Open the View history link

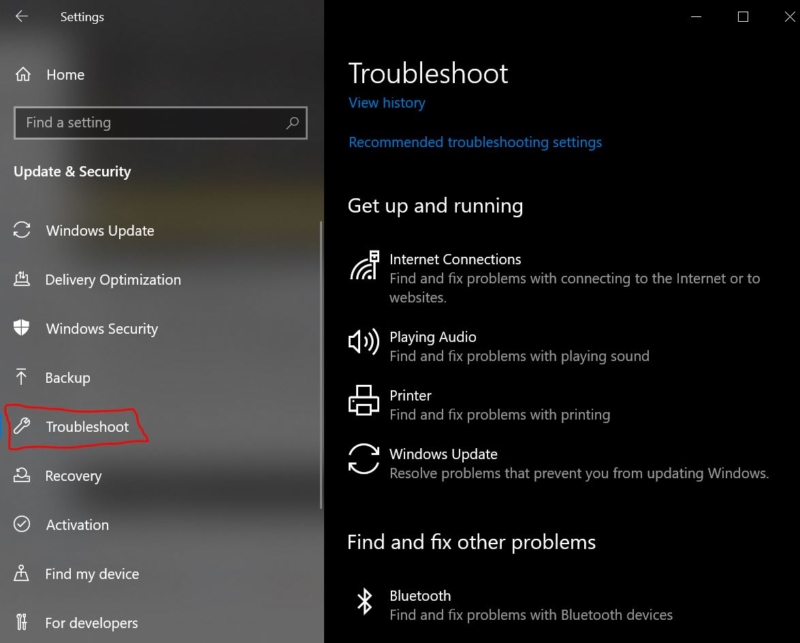click(387, 103)
